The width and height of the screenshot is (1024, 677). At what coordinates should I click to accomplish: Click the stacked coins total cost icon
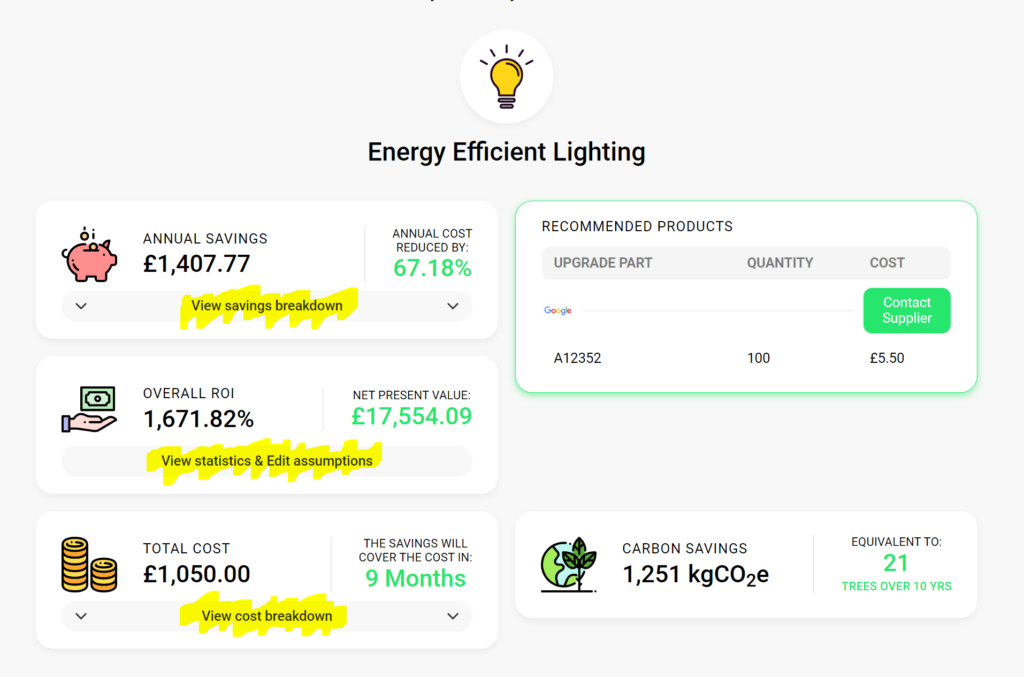(x=89, y=565)
